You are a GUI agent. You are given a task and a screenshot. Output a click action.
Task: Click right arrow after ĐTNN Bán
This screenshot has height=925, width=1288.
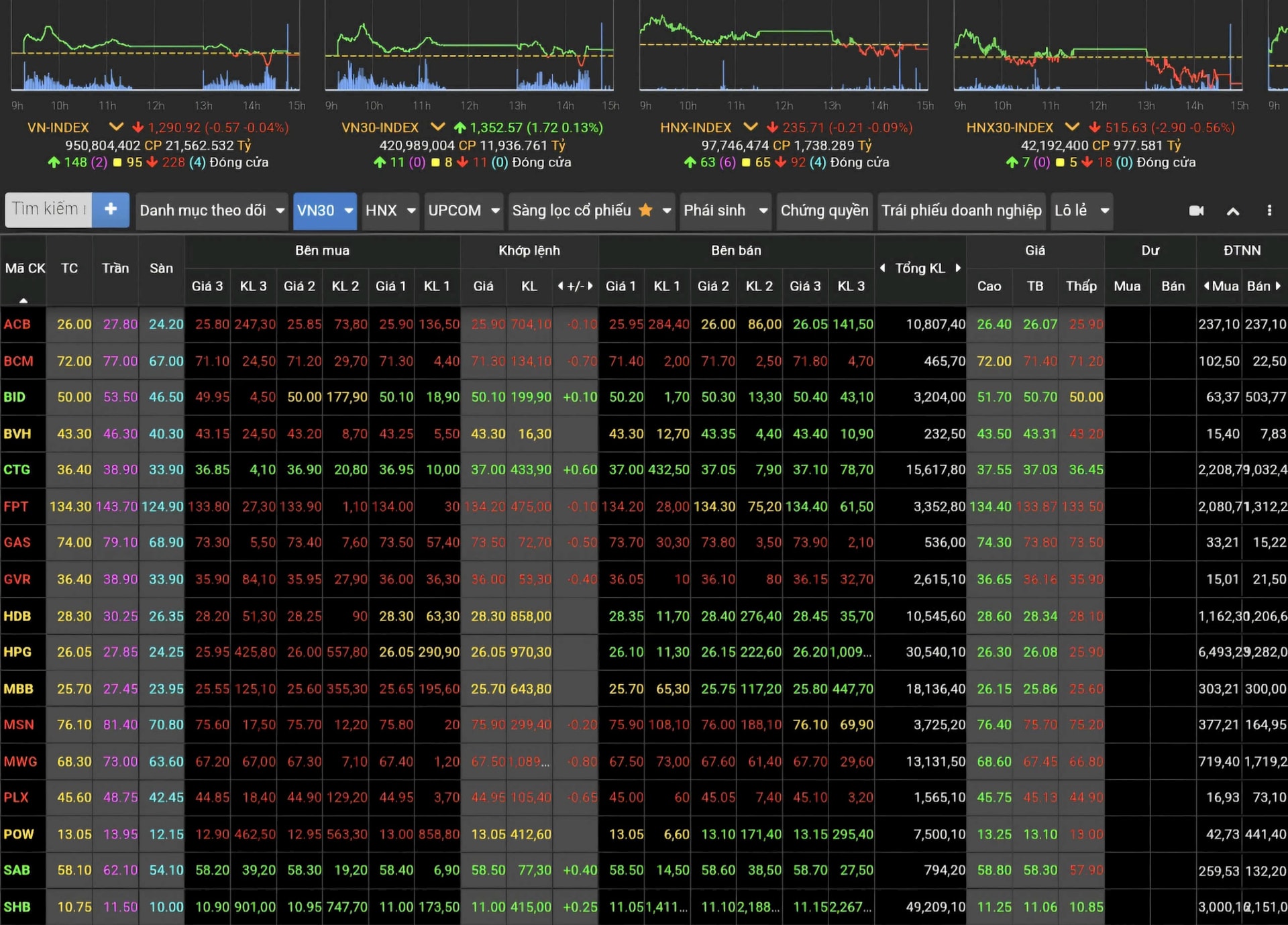coord(1278,286)
